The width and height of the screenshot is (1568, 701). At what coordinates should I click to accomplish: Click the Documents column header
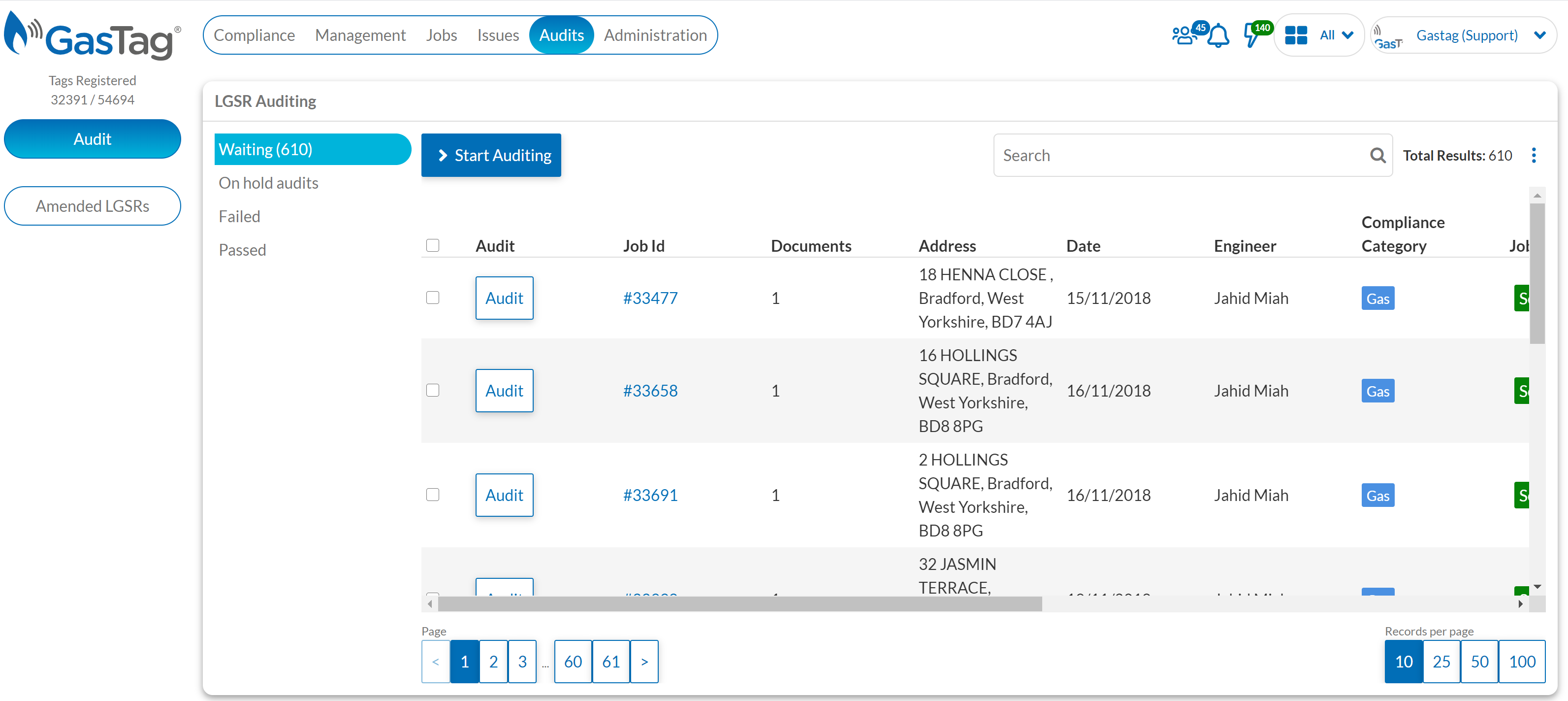[x=811, y=246]
